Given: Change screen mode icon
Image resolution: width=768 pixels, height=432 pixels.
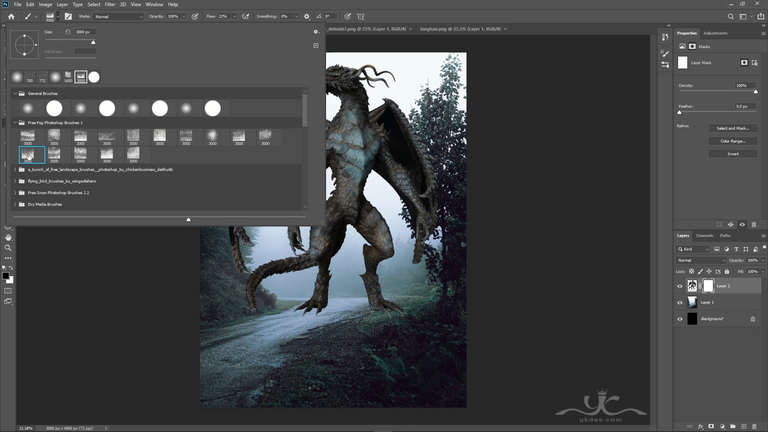Looking at the screenshot, I should coord(8,301).
